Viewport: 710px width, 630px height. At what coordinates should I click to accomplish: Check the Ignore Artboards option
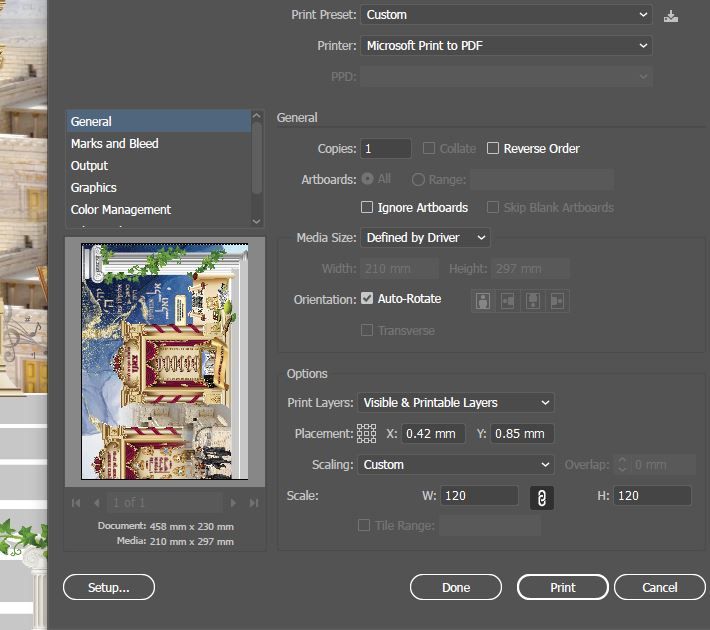[367, 208]
